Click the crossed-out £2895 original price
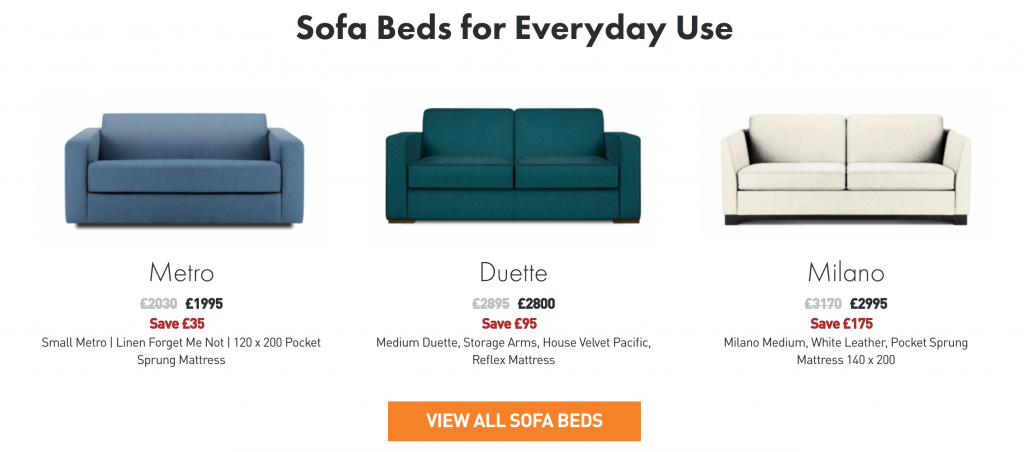The width and height of the screenshot is (1024, 452). click(491, 304)
